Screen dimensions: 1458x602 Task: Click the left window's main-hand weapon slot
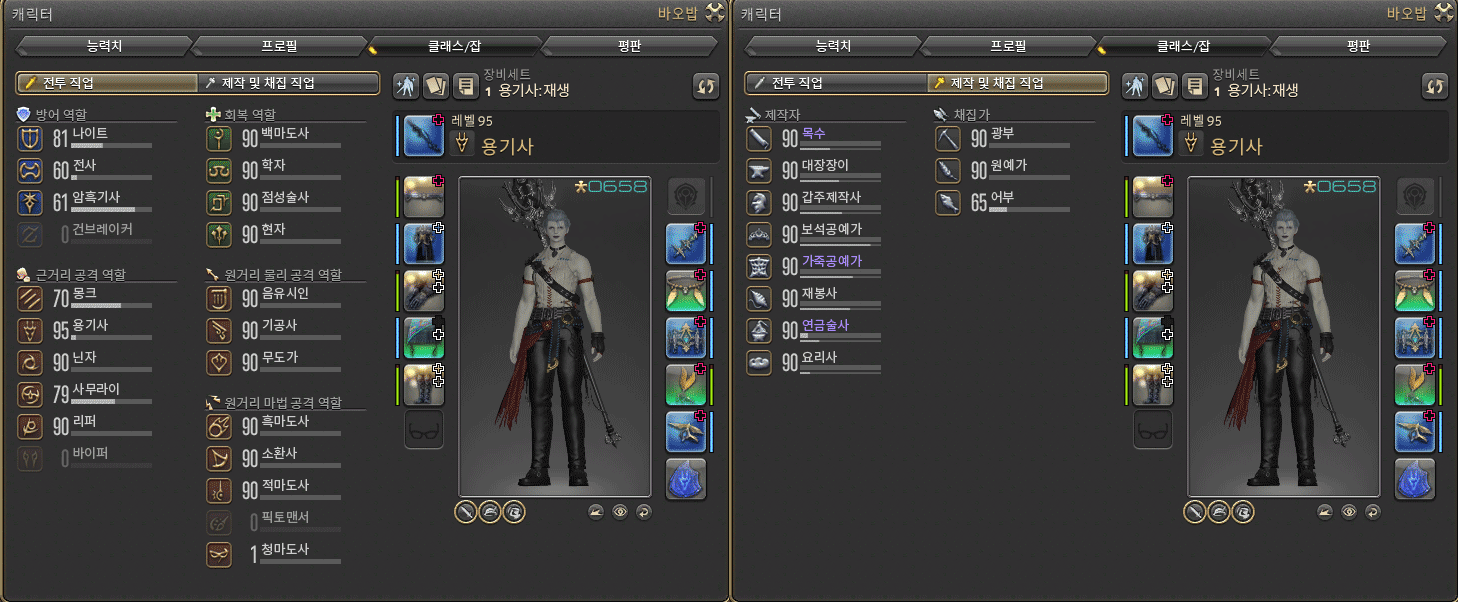[424, 137]
